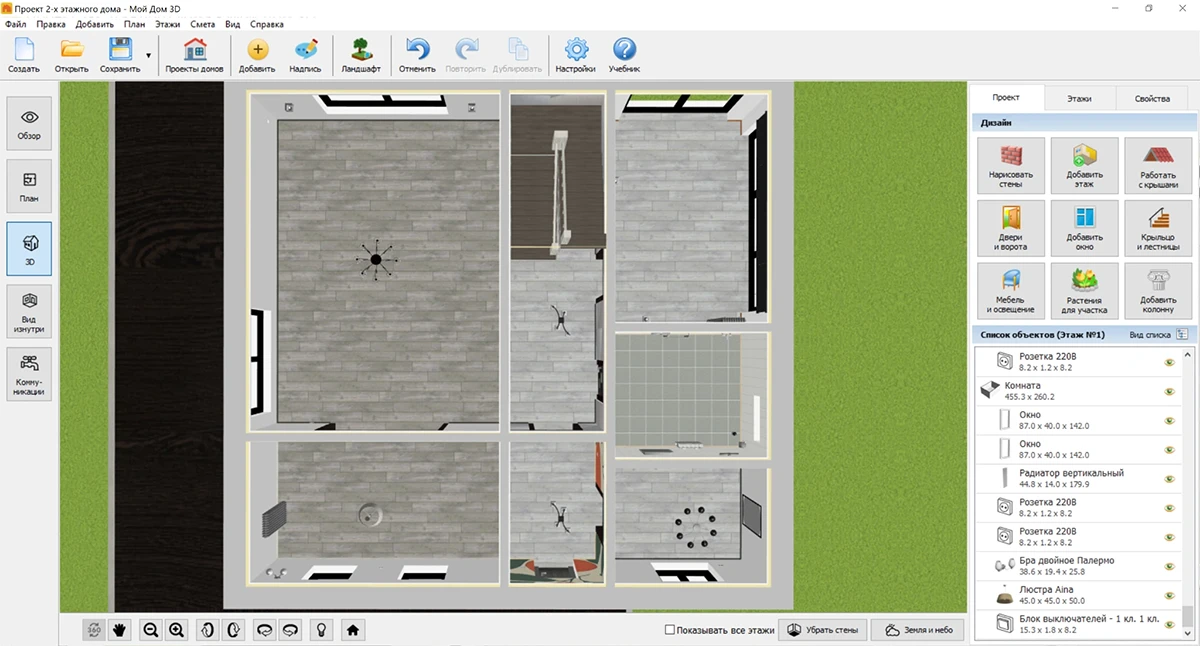This screenshot has height=646, width=1200.
Task: Open Крыльцо и лестницы stairs tool
Action: (1158, 228)
